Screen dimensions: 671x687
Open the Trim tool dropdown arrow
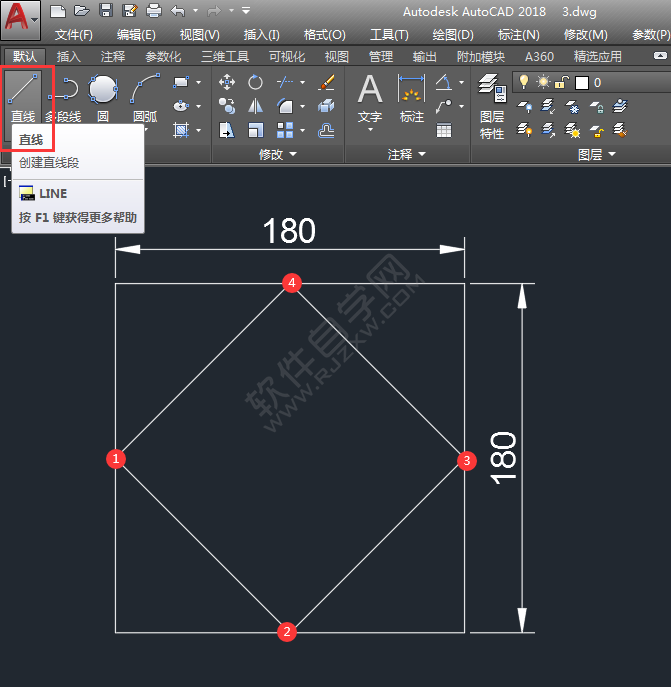click(x=302, y=82)
